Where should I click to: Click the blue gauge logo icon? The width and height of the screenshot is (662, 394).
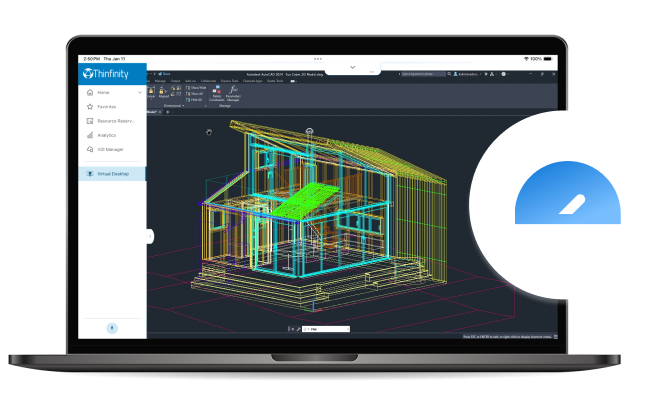(x=567, y=193)
